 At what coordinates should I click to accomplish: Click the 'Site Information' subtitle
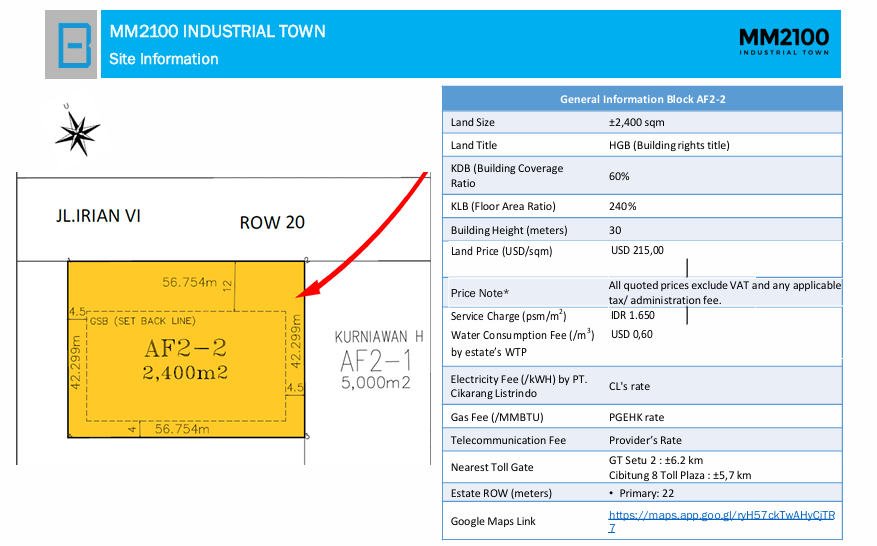(x=163, y=59)
